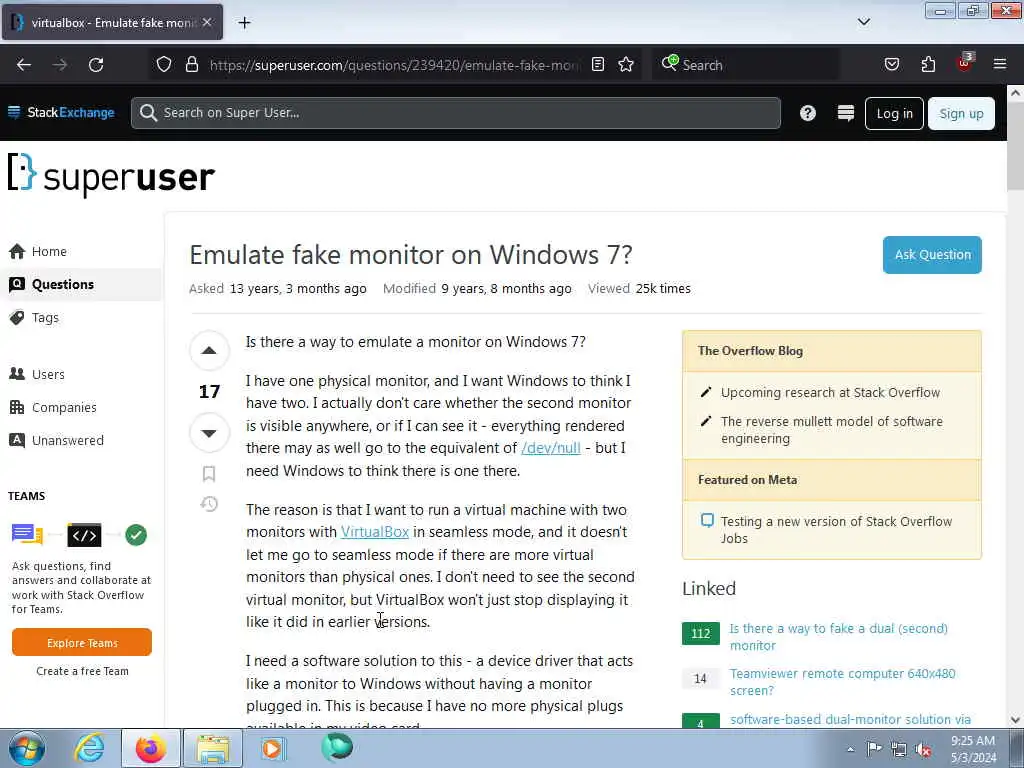
Task: Click the help question mark icon
Action: point(808,113)
